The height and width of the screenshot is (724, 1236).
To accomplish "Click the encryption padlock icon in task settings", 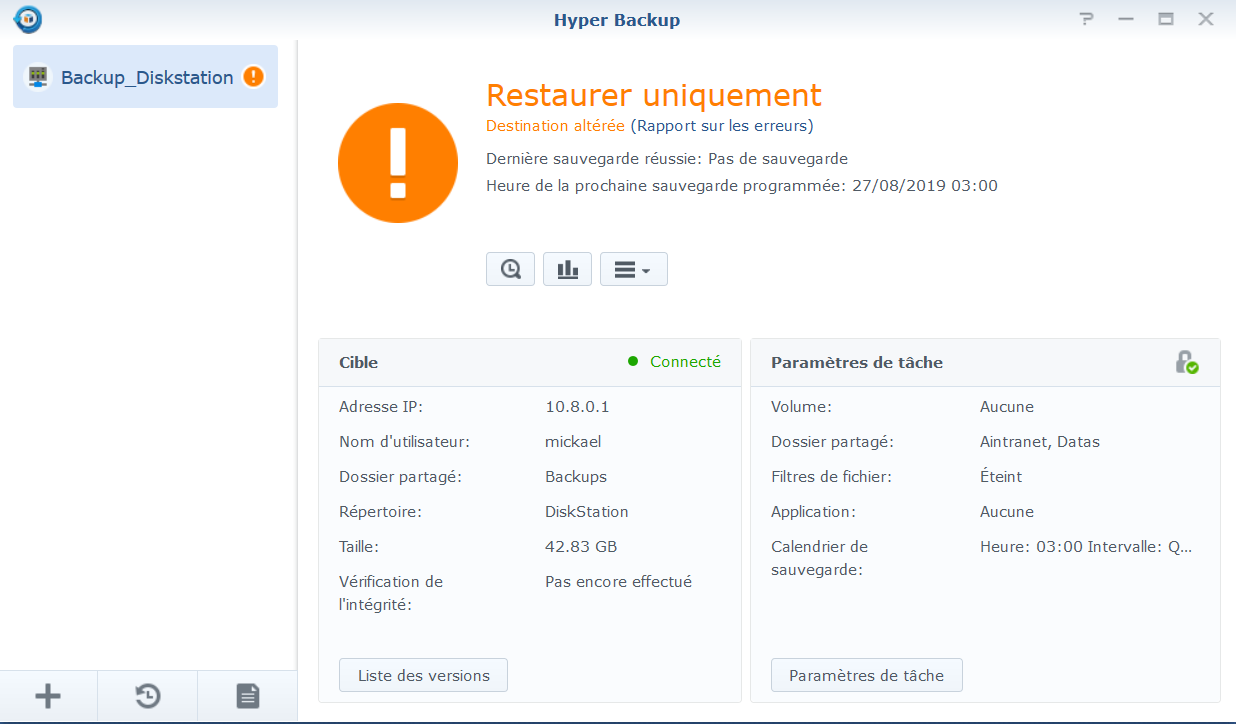I will click(x=1186, y=362).
